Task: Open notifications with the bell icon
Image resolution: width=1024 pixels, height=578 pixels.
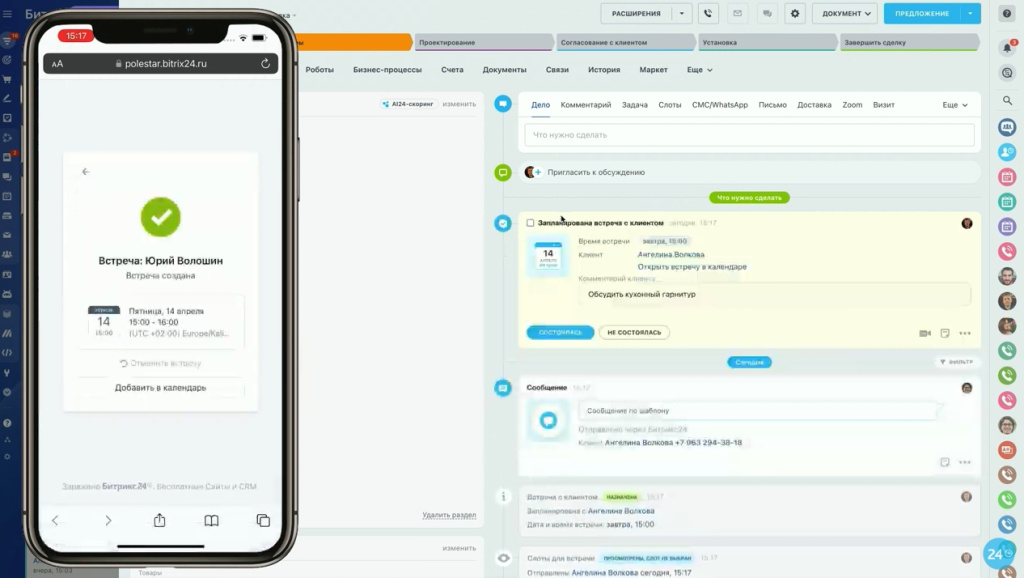Action: (1005, 46)
